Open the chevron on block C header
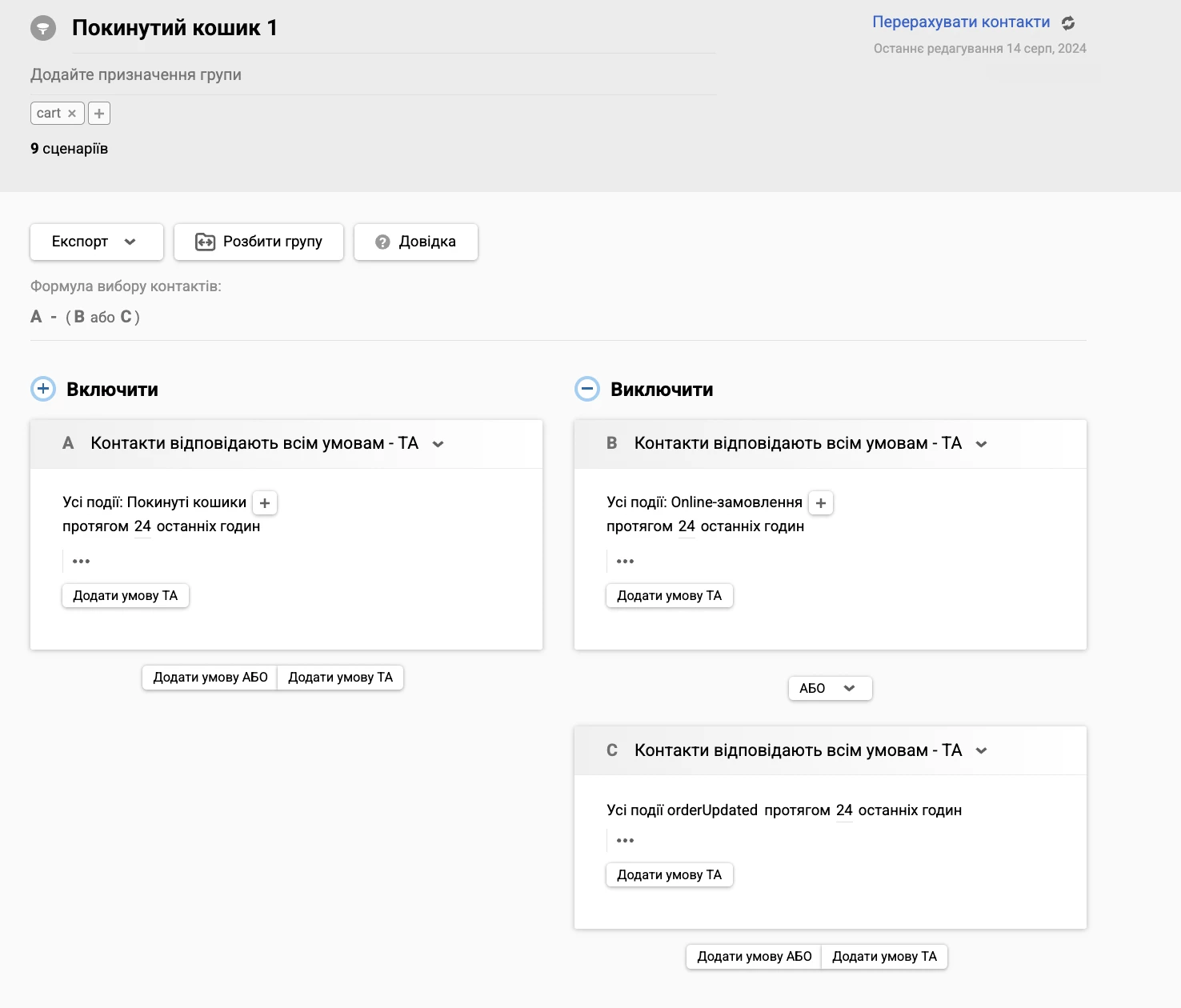Image resolution: width=1181 pixels, height=1008 pixels. pyautogui.click(x=982, y=750)
